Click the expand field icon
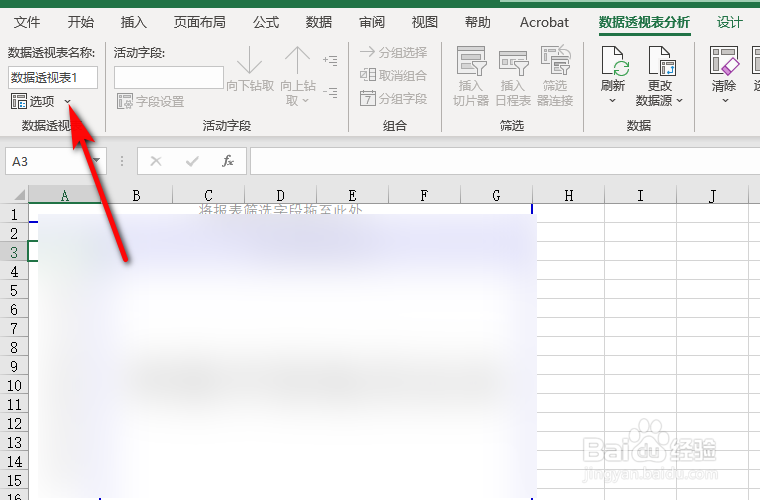This screenshot has width=760, height=500. coord(330,61)
